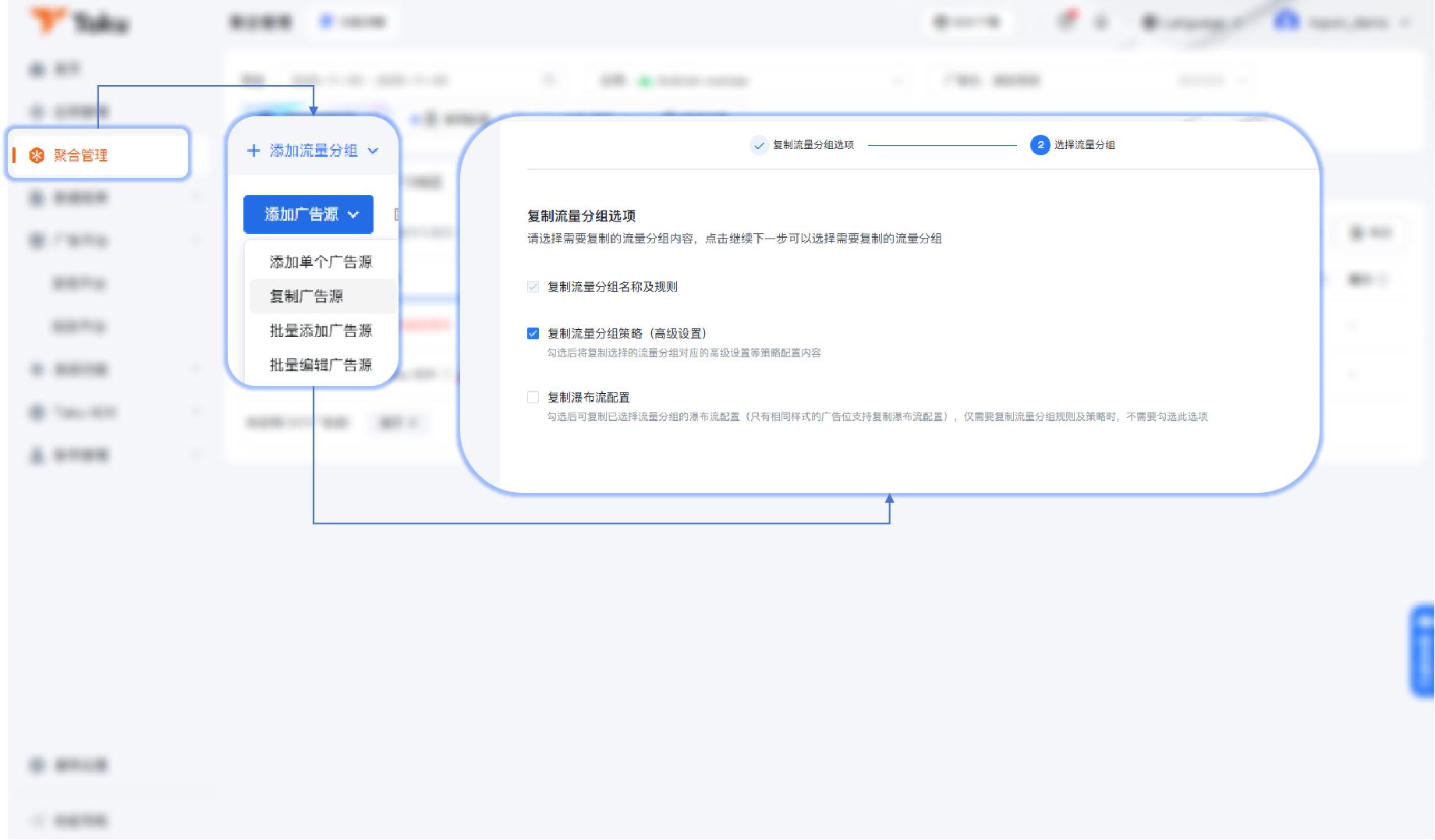Screen dimensions: 1435x840
Task: Go to 选择流量分组 step label
Action: [1084, 145]
